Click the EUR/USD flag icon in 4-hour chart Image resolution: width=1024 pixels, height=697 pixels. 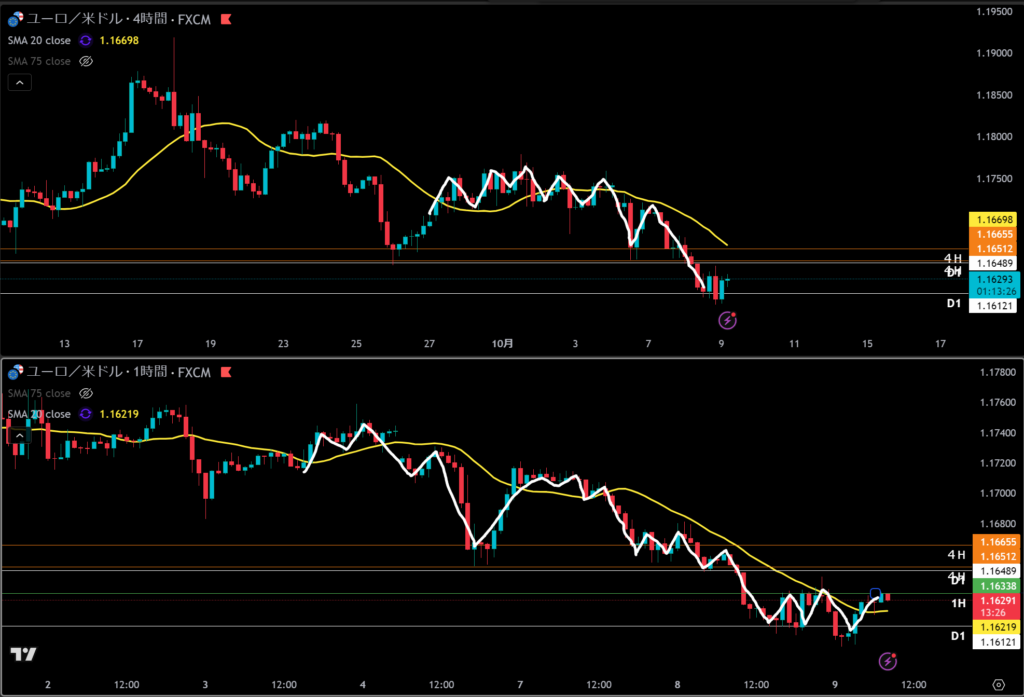pos(13,19)
